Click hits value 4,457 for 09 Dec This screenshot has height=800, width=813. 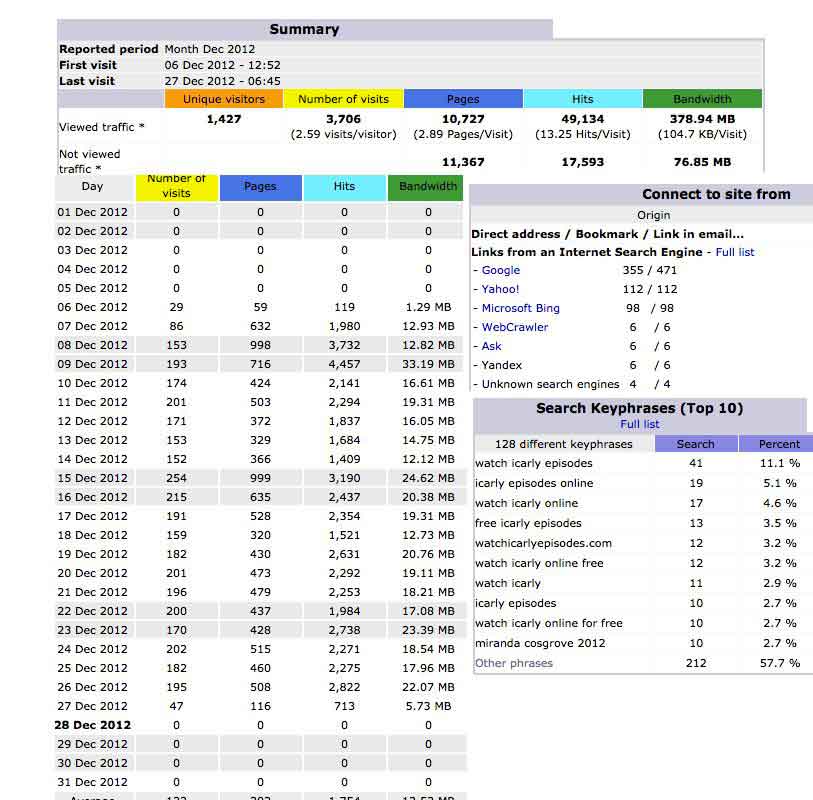coord(344,364)
